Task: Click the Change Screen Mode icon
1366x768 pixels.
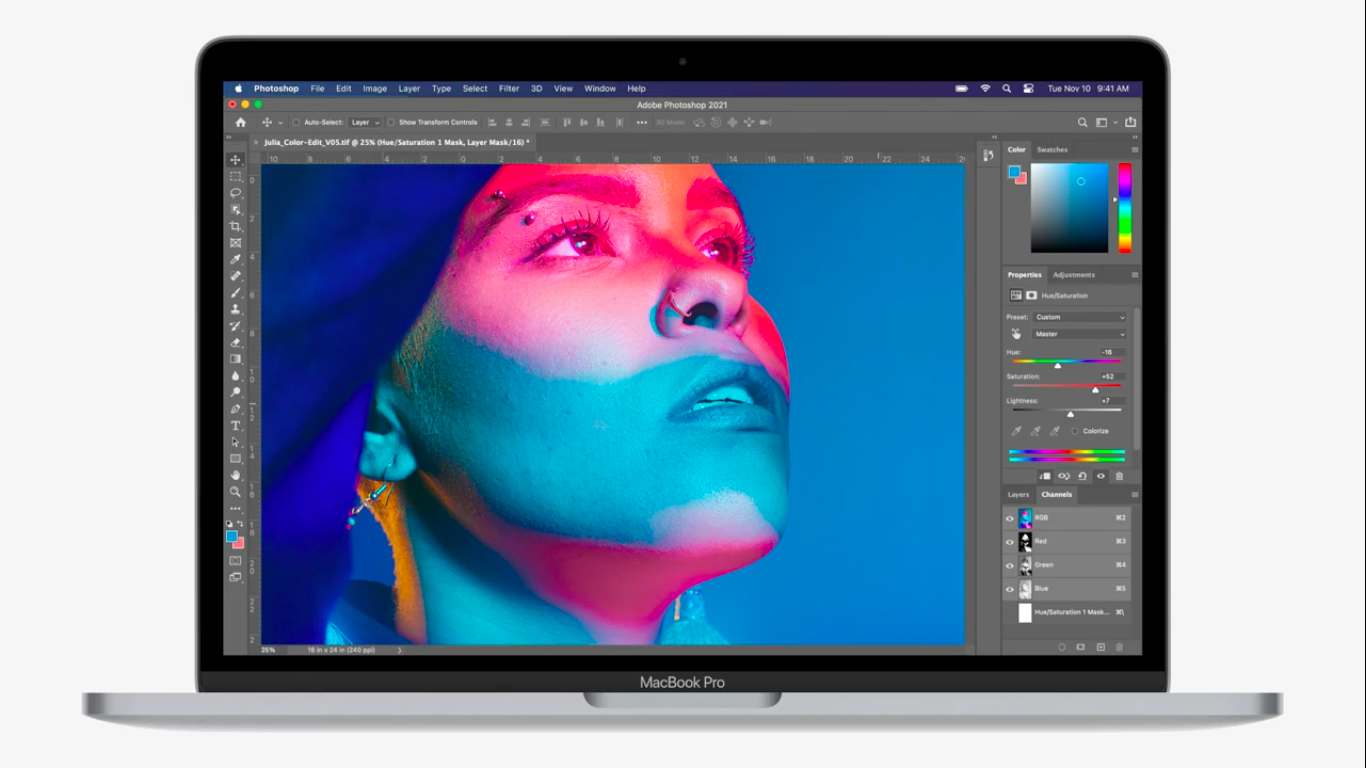Action: tap(236, 577)
